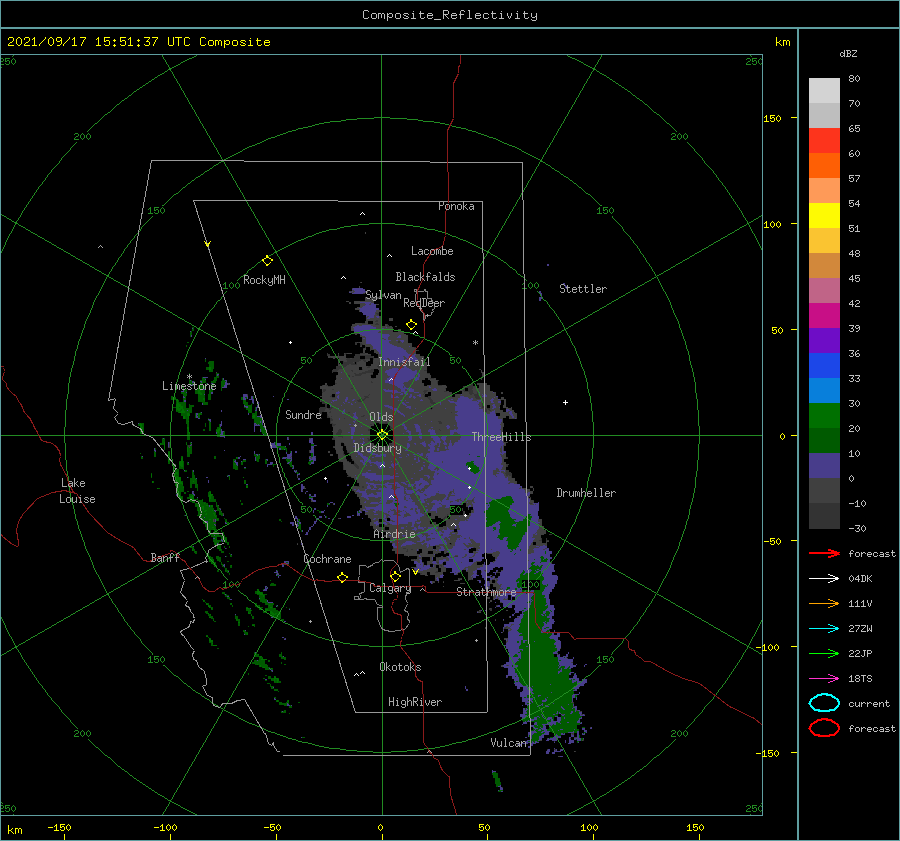
Task: Select the orange 111V arrow symbol
Action: [824, 603]
